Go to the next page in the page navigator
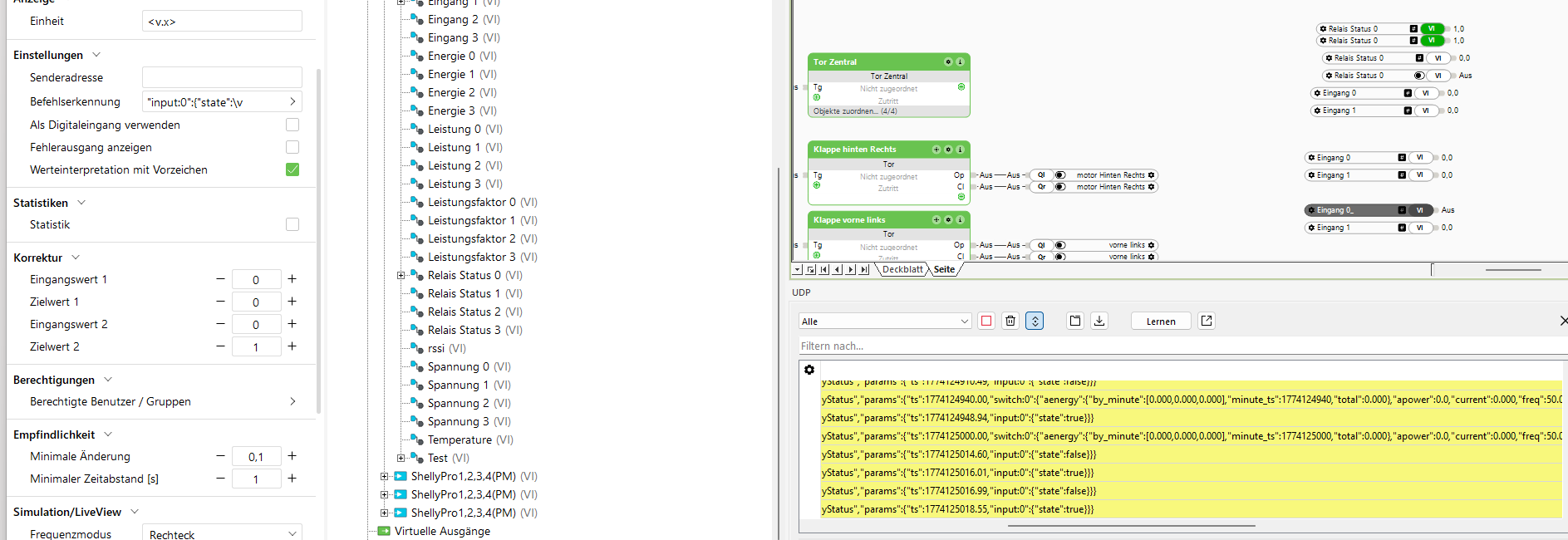Image resolution: width=1568 pixels, height=540 pixels. coord(851,269)
